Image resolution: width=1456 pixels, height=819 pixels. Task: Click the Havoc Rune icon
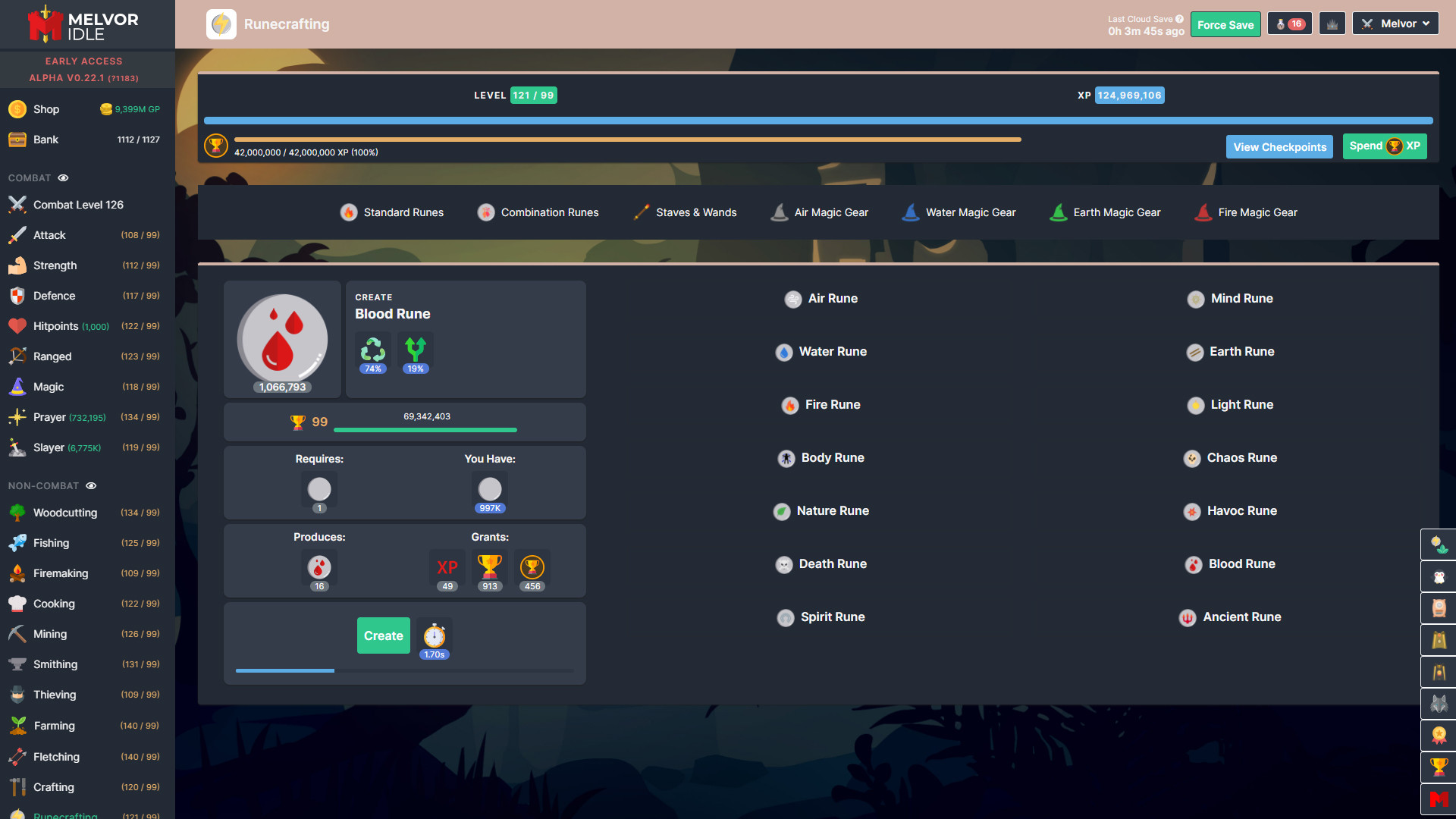coord(1191,510)
